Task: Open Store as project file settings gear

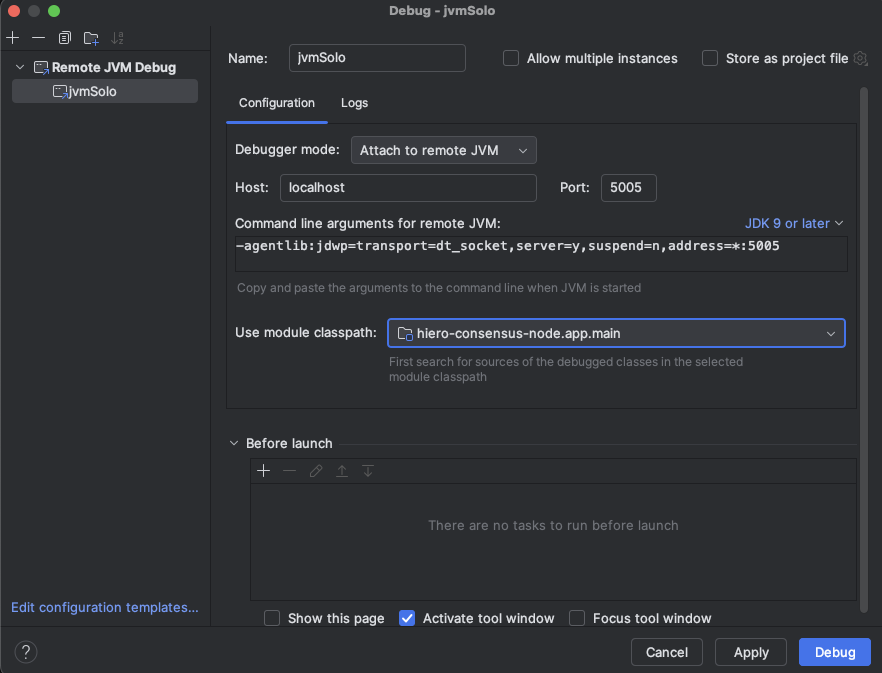Action: pos(860,58)
